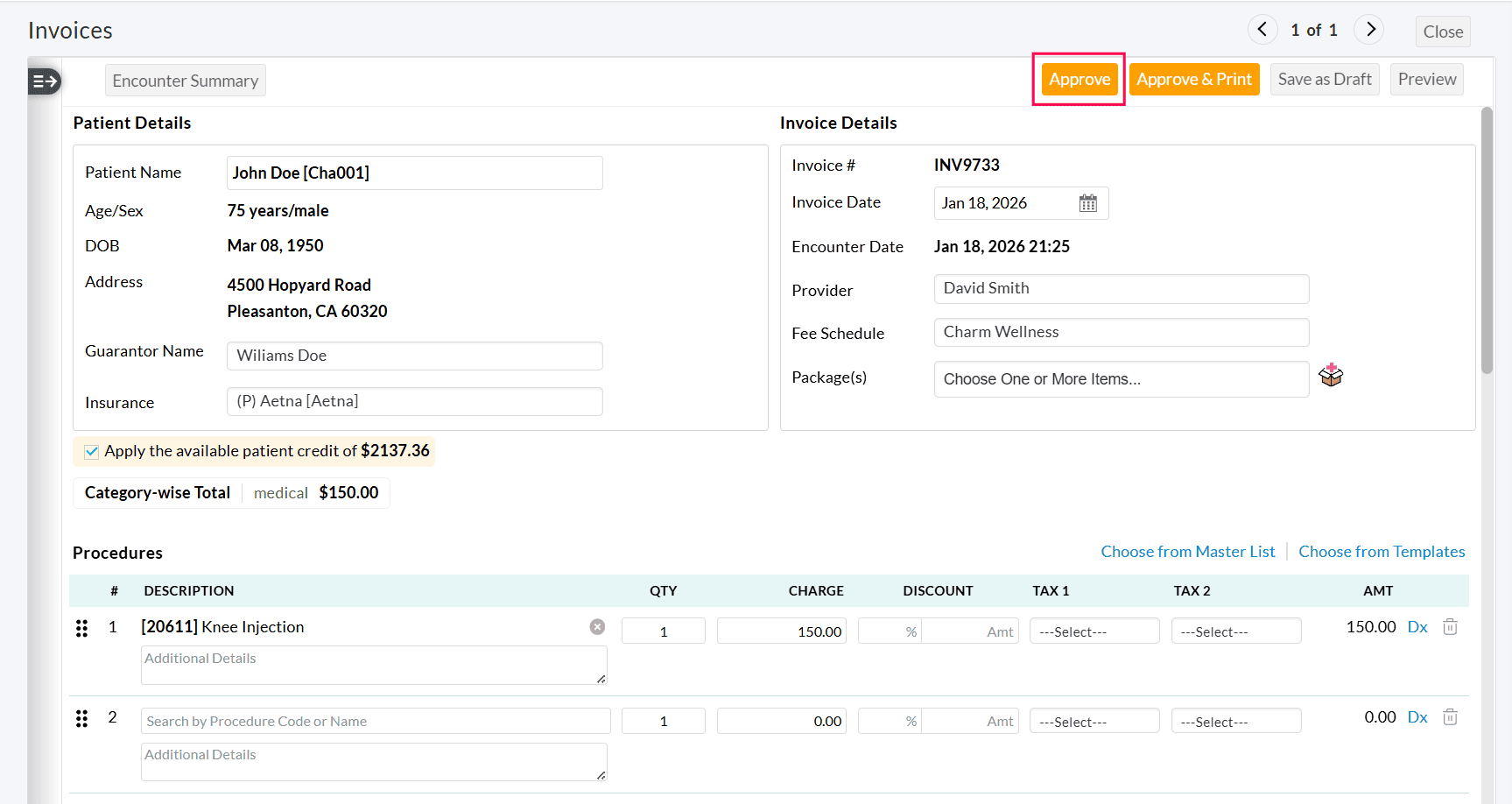Uncheck the apply patient credit checkbox
This screenshot has height=804, width=1512.
[x=91, y=451]
